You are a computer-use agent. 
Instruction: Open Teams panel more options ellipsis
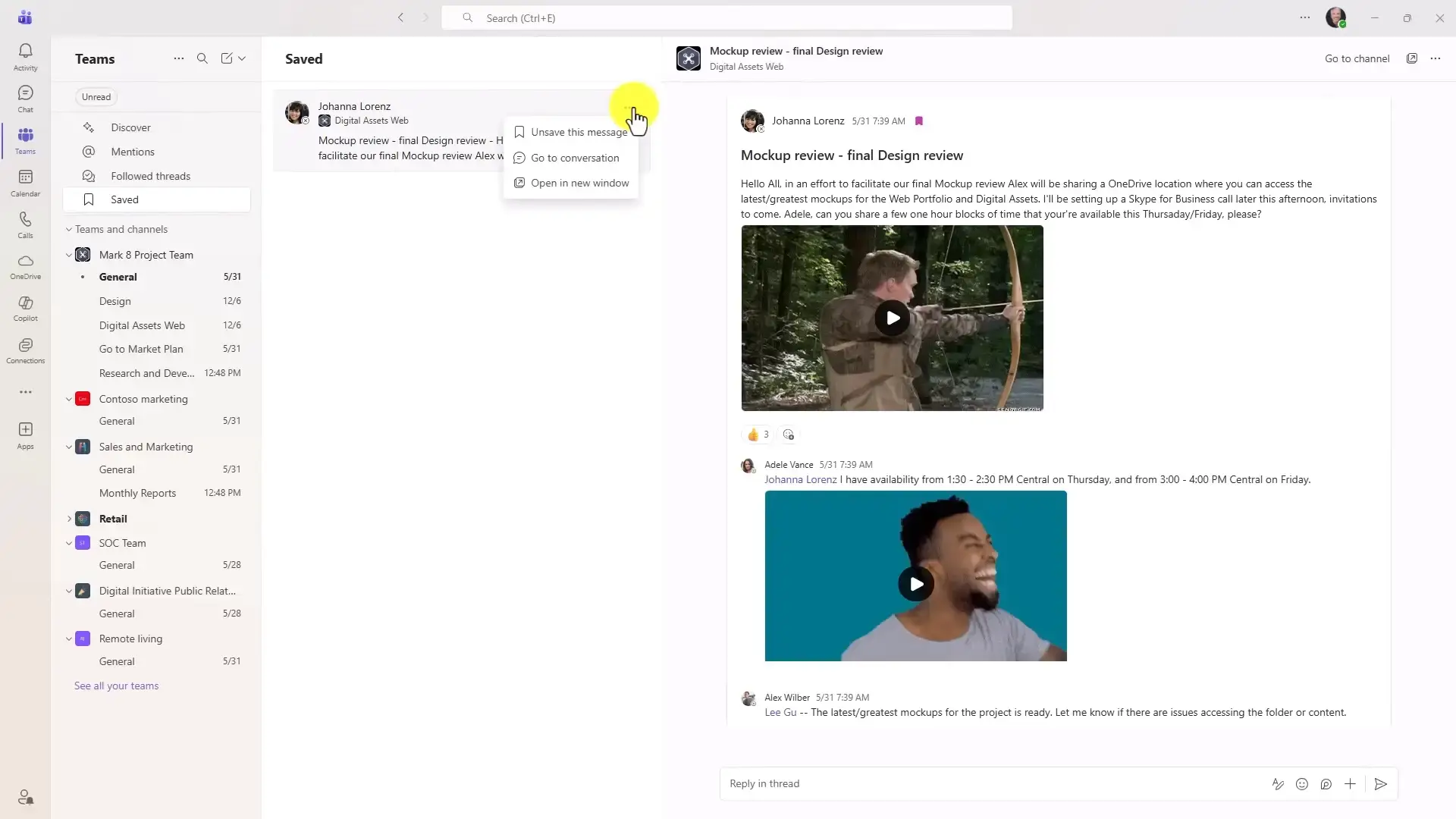(178, 58)
